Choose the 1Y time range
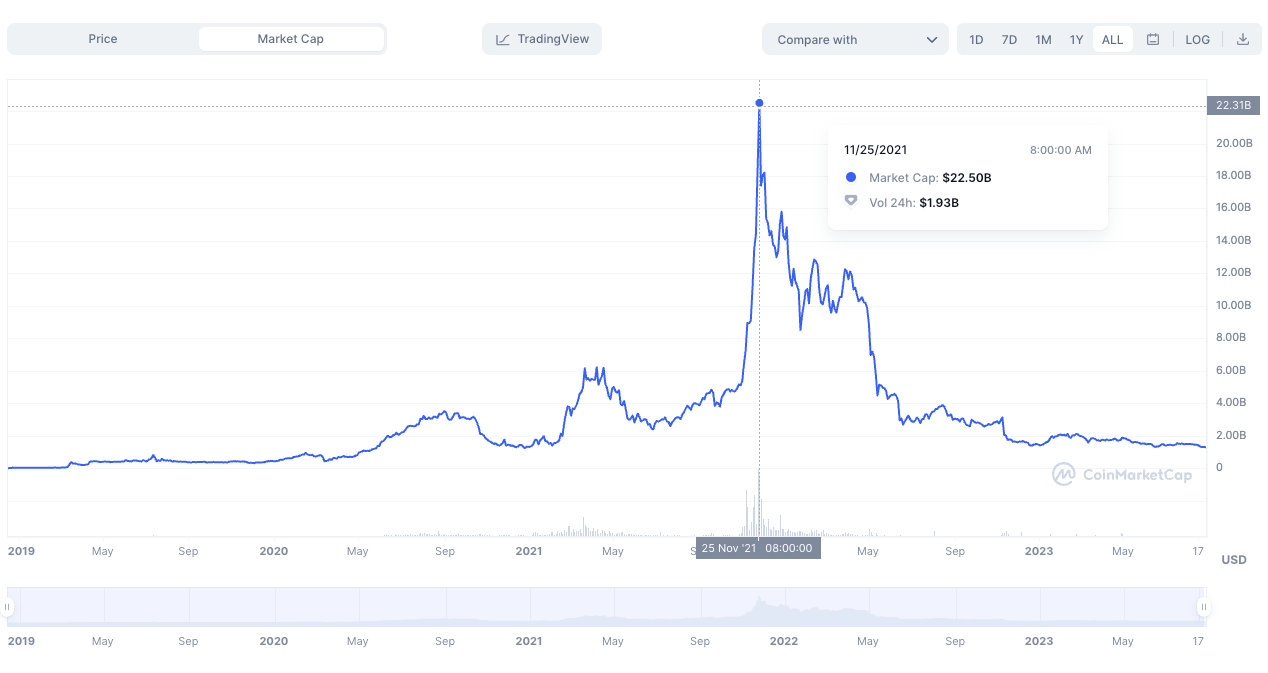This screenshot has width=1268, height=673. click(1076, 39)
